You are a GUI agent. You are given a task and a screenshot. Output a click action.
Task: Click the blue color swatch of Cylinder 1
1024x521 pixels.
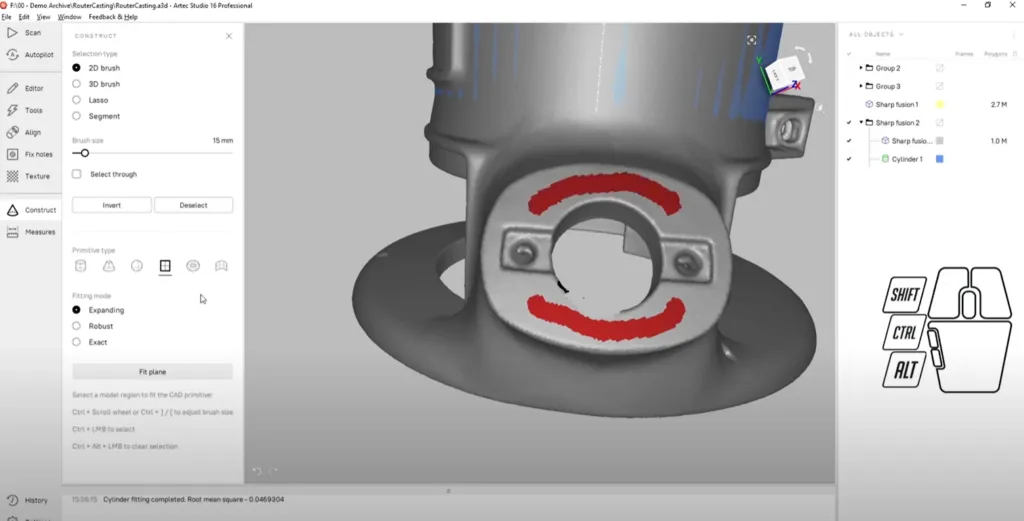(x=940, y=159)
